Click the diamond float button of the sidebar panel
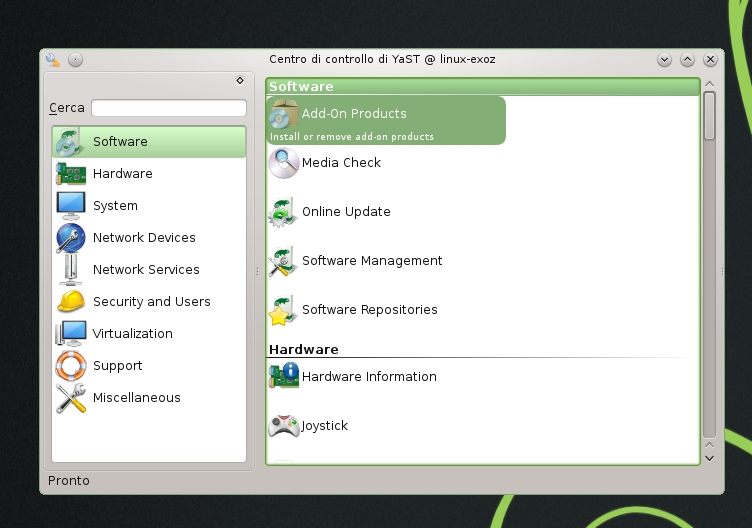Screen dimensions: 752x528 click(x=240, y=80)
